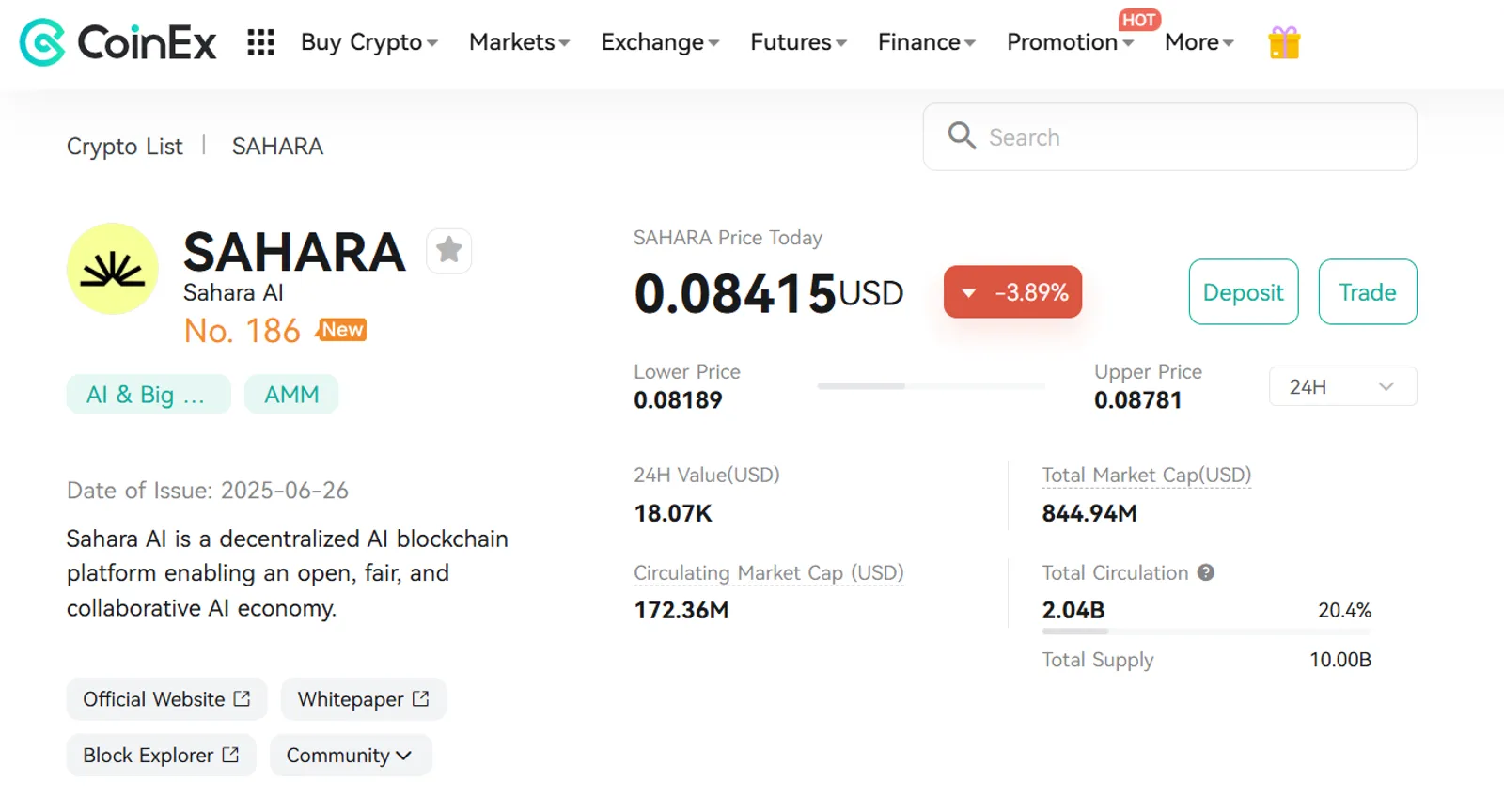Click the SAHARA coin logo
Viewport: 1504px width, 812px height.
click(x=113, y=269)
